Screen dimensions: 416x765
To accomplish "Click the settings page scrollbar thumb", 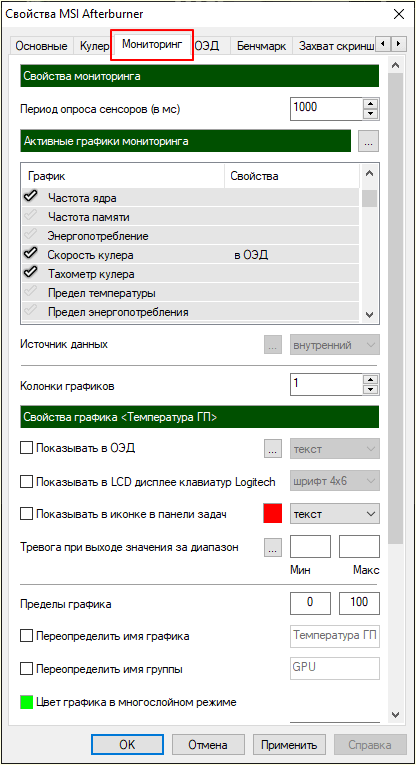I will pyautogui.click(x=396, y=309).
